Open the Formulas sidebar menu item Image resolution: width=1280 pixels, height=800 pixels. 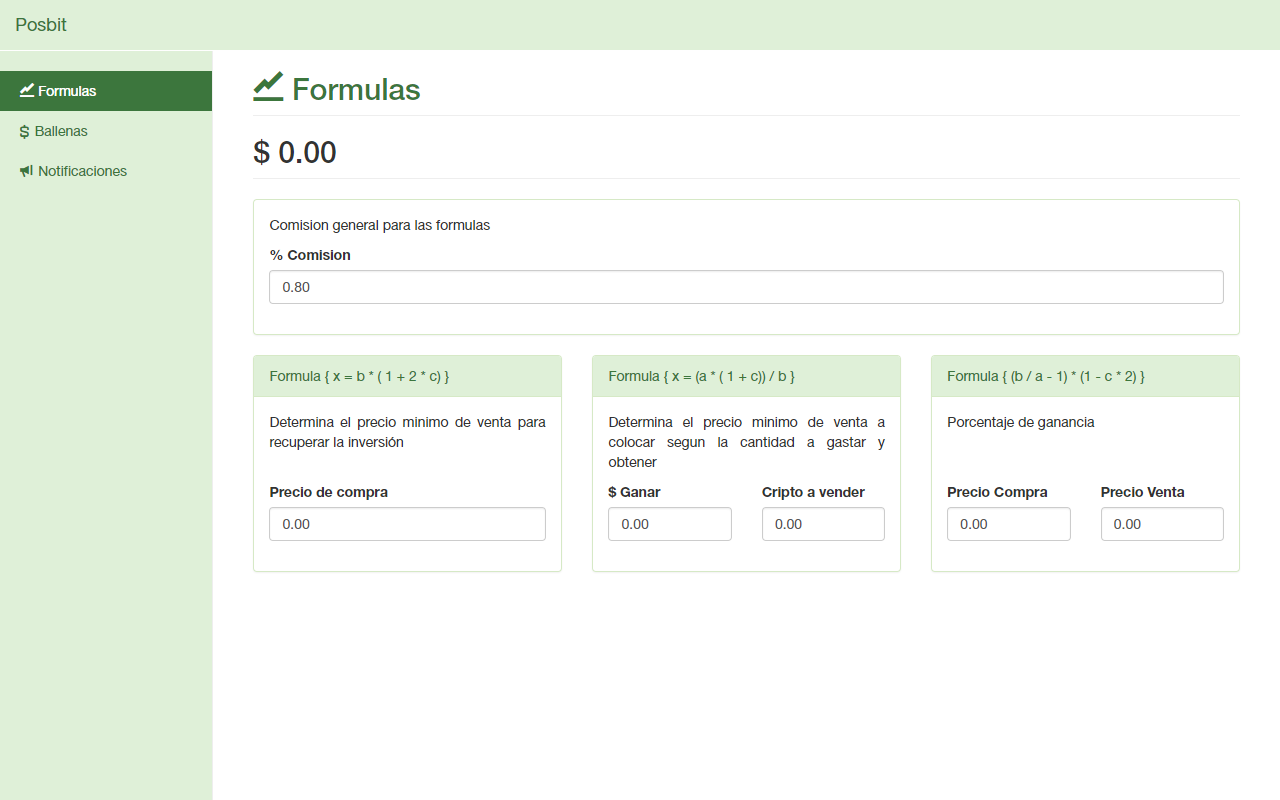pyautogui.click(x=106, y=91)
